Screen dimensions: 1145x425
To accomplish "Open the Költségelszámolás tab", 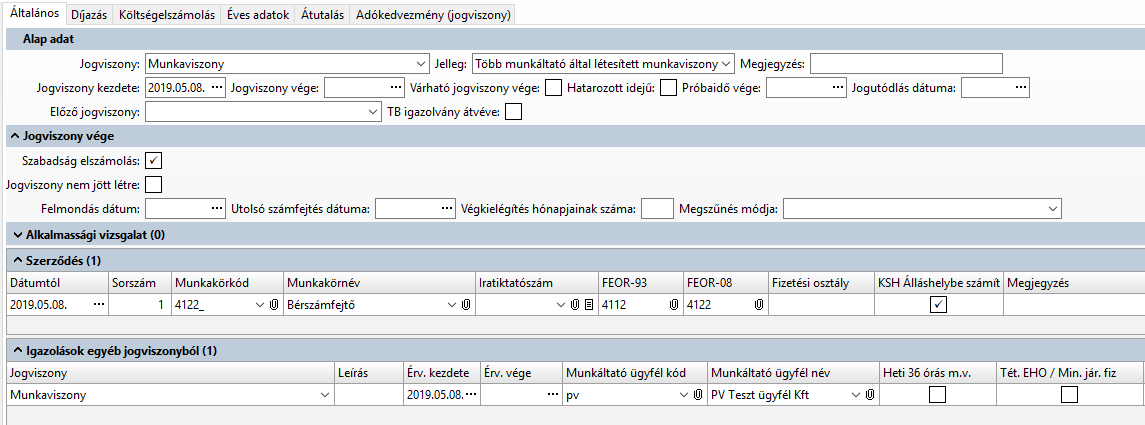I will [167, 15].
